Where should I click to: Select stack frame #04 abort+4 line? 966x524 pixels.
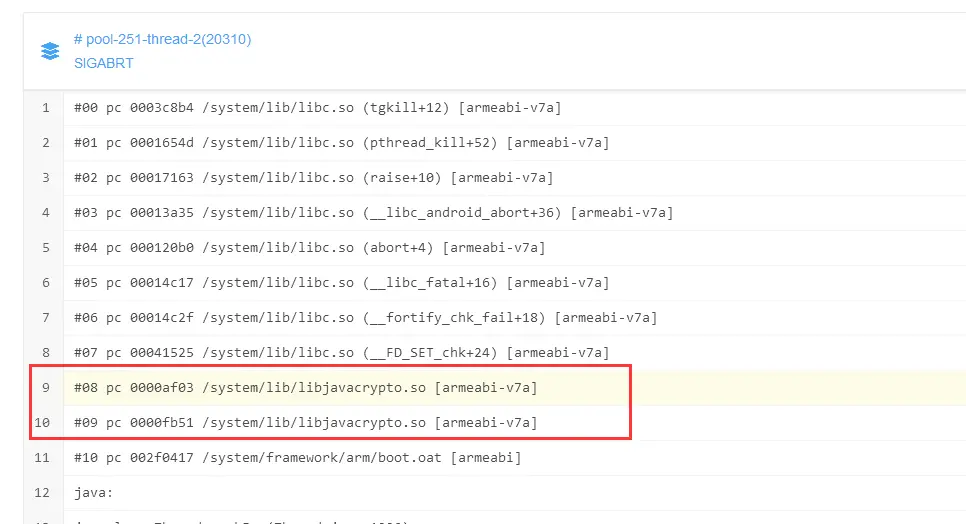pos(309,248)
